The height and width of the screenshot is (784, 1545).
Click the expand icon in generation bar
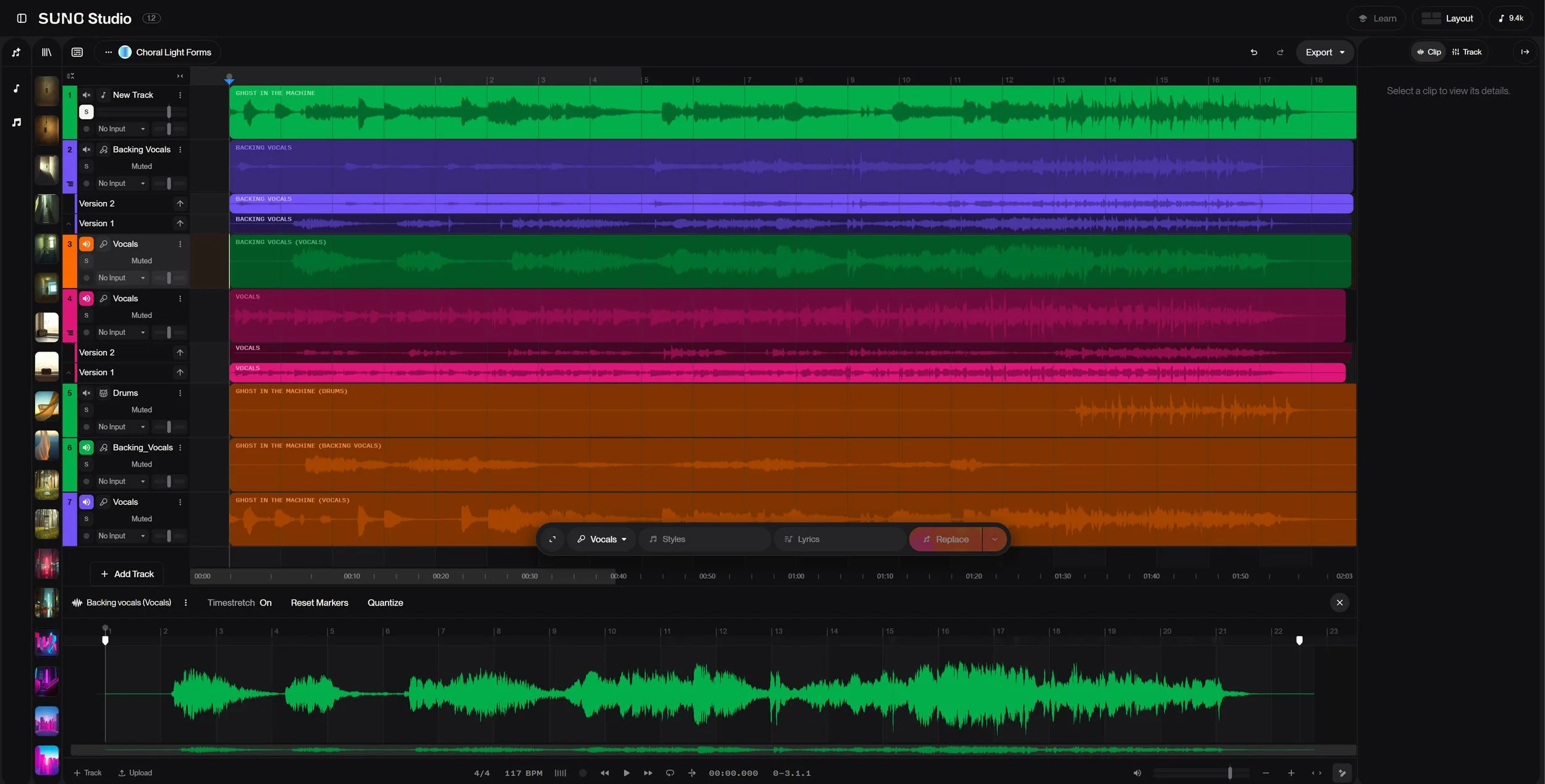click(552, 539)
